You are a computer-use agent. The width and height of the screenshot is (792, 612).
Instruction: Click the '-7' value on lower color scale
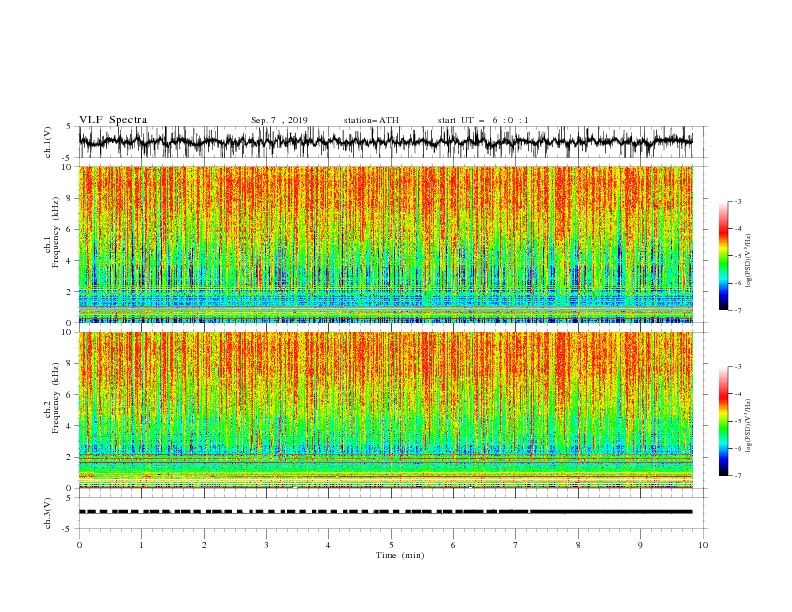pos(737,475)
